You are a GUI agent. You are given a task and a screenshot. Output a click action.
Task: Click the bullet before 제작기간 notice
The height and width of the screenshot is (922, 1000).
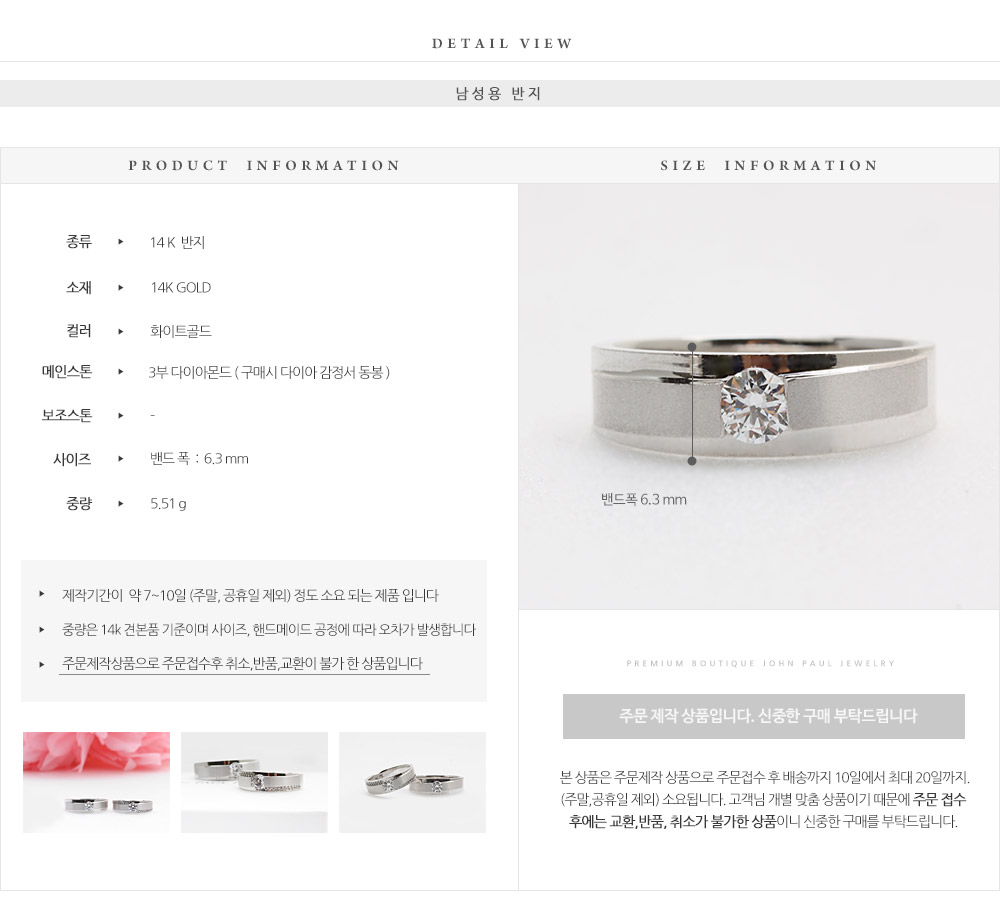[x=41, y=594]
